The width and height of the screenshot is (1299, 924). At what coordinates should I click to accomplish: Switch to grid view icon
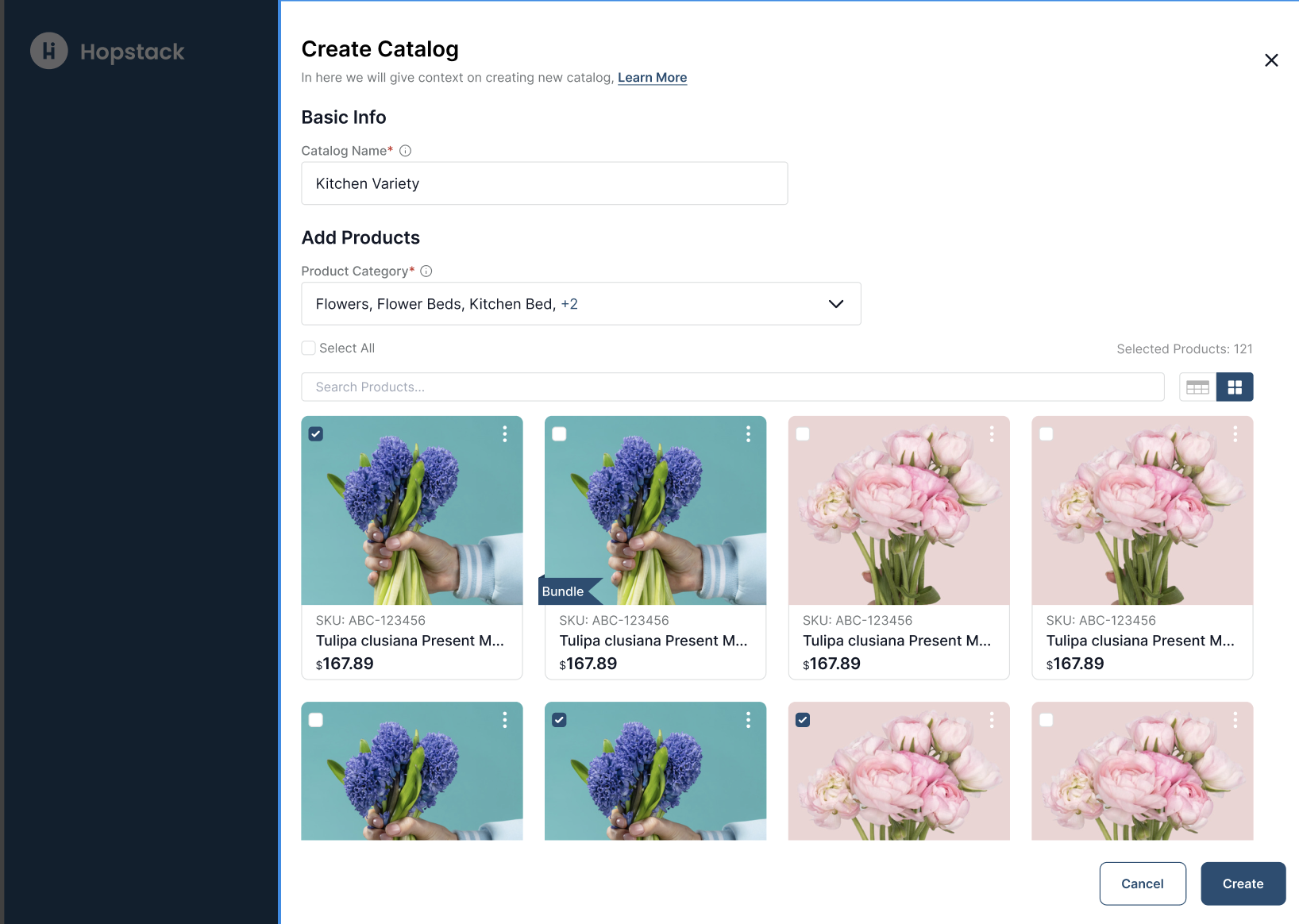tap(1235, 387)
